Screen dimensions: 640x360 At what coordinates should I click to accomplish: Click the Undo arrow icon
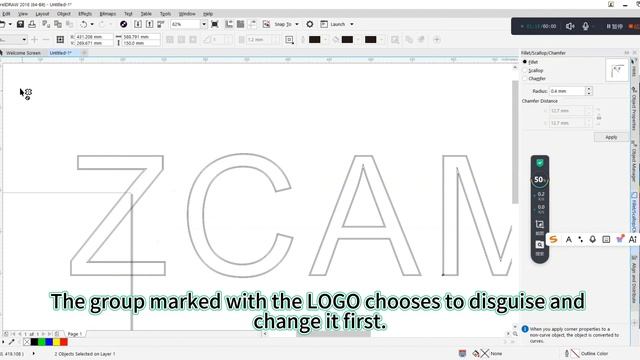[x=84, y=24]
